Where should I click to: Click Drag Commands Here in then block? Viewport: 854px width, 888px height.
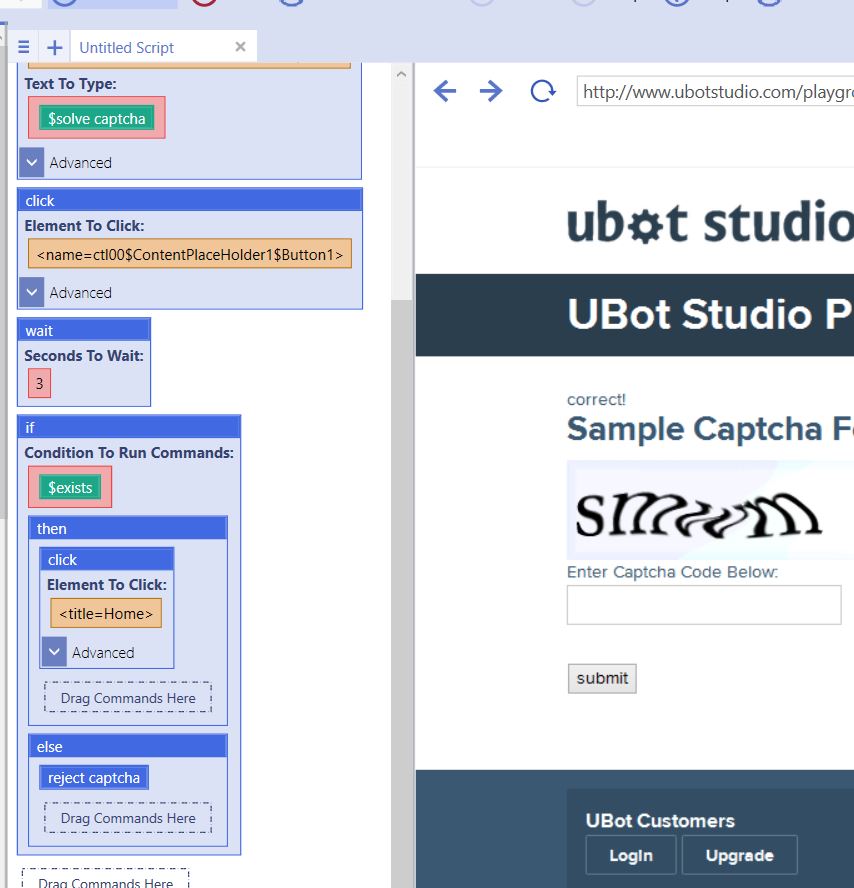point(128,697)
